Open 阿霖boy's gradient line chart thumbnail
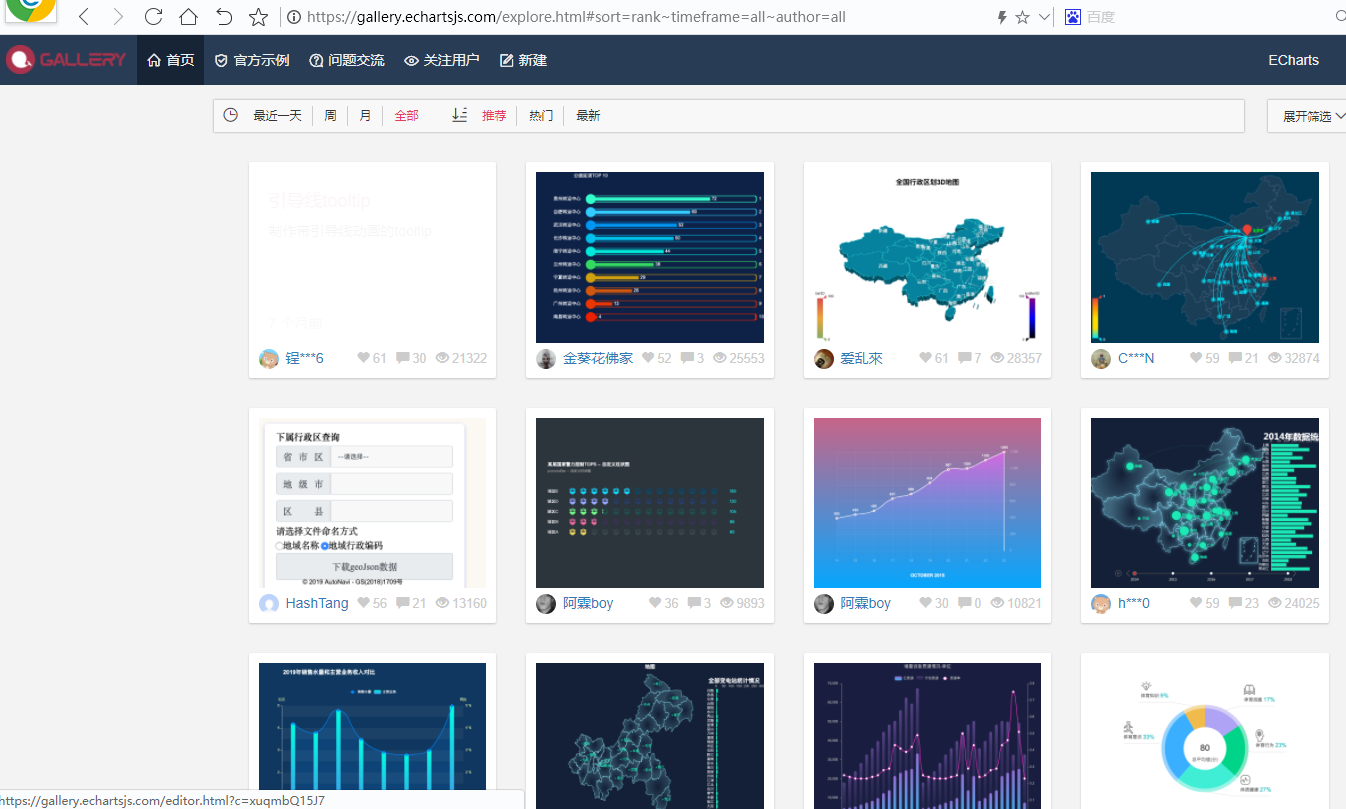The image size is (1346, 809). pyautogui.click(x=926, y=502)
